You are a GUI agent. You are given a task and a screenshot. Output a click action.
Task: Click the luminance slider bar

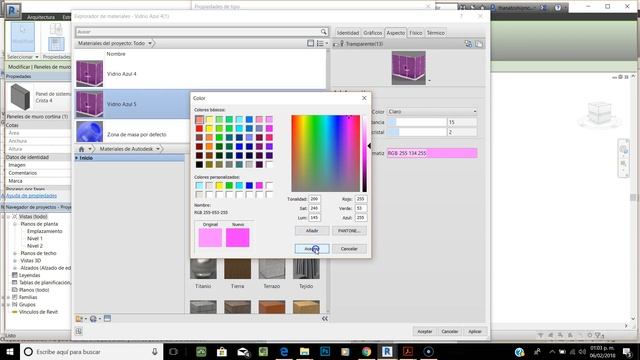click(x=364, y=153)
